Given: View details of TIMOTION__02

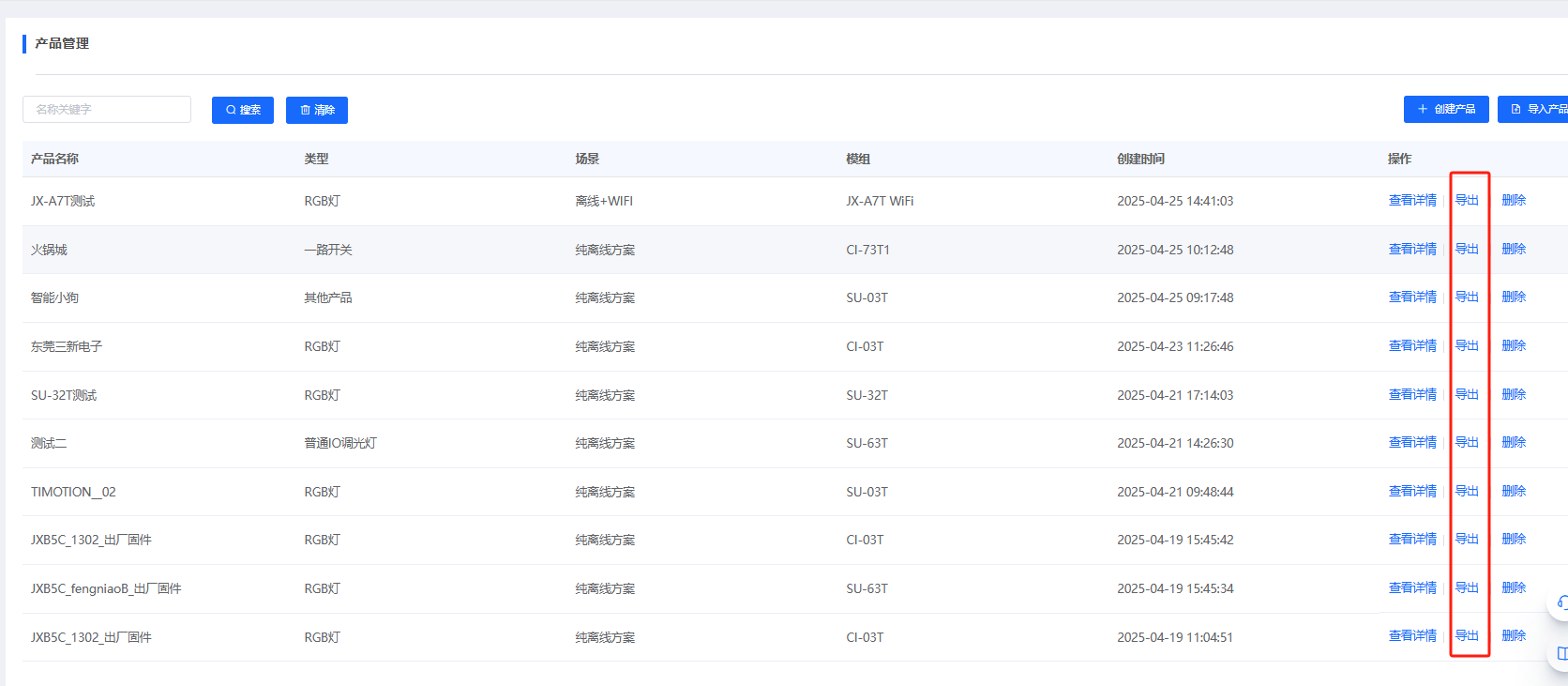Looking at the screenshot, I should [x=1412, y=492].
